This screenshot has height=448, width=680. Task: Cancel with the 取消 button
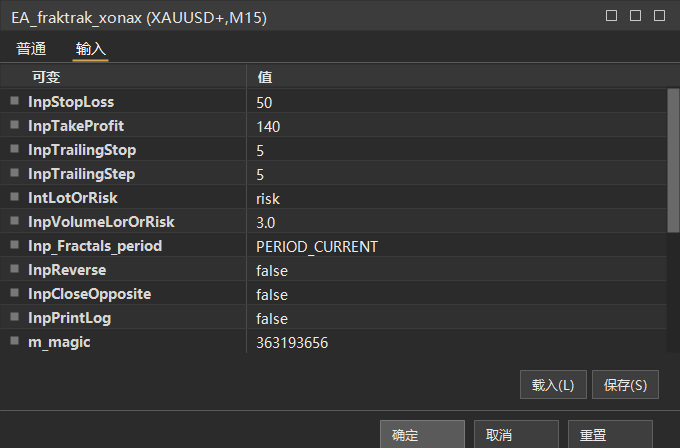[x=516, y=434]
